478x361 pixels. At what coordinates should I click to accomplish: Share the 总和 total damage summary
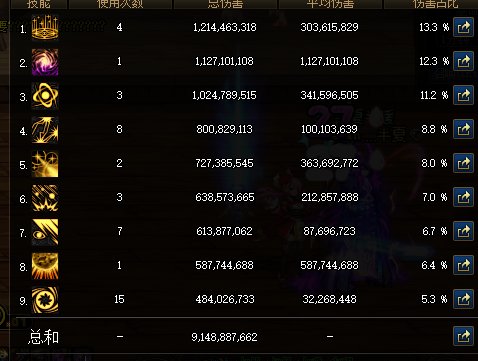coord(463,336)
